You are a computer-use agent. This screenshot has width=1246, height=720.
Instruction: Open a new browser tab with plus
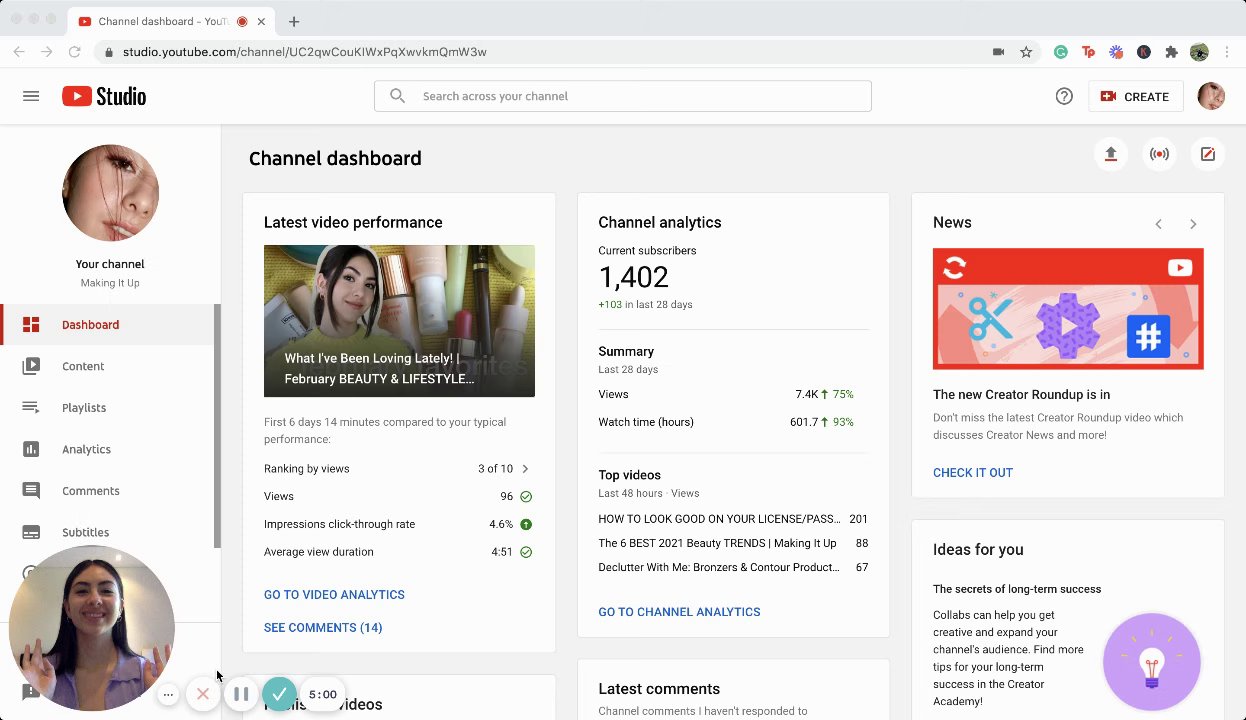coord(294,21)
